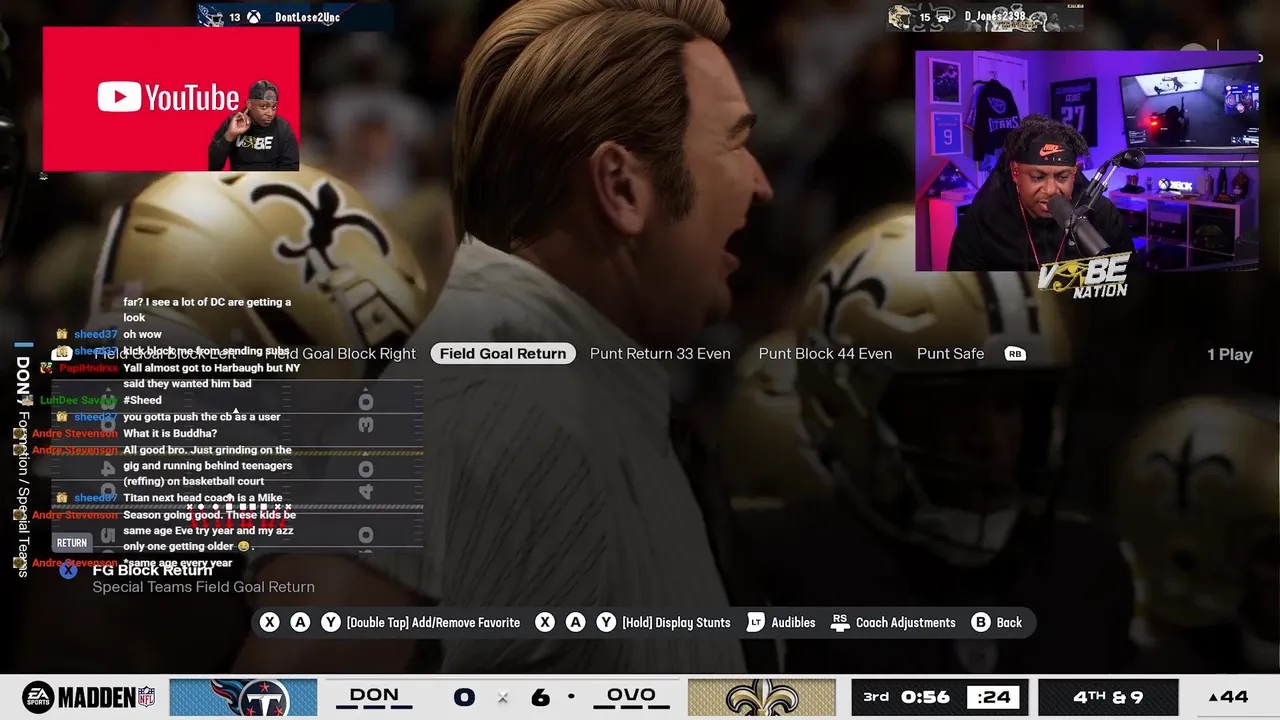1280x720 pixels.
Task: Click the ▲44 field position indicator
Action: [1228, 697]
